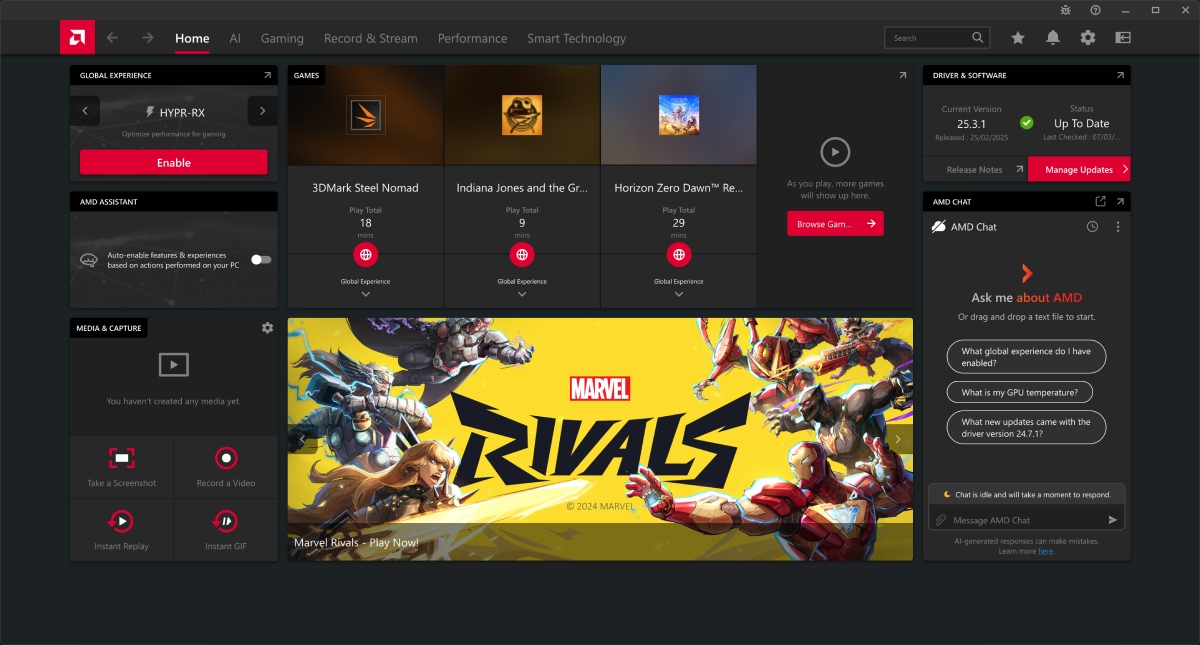Viewport: 1200px width, 645px height.
Task: Open Media & Capture settings gear
Action: pos(267,328)
